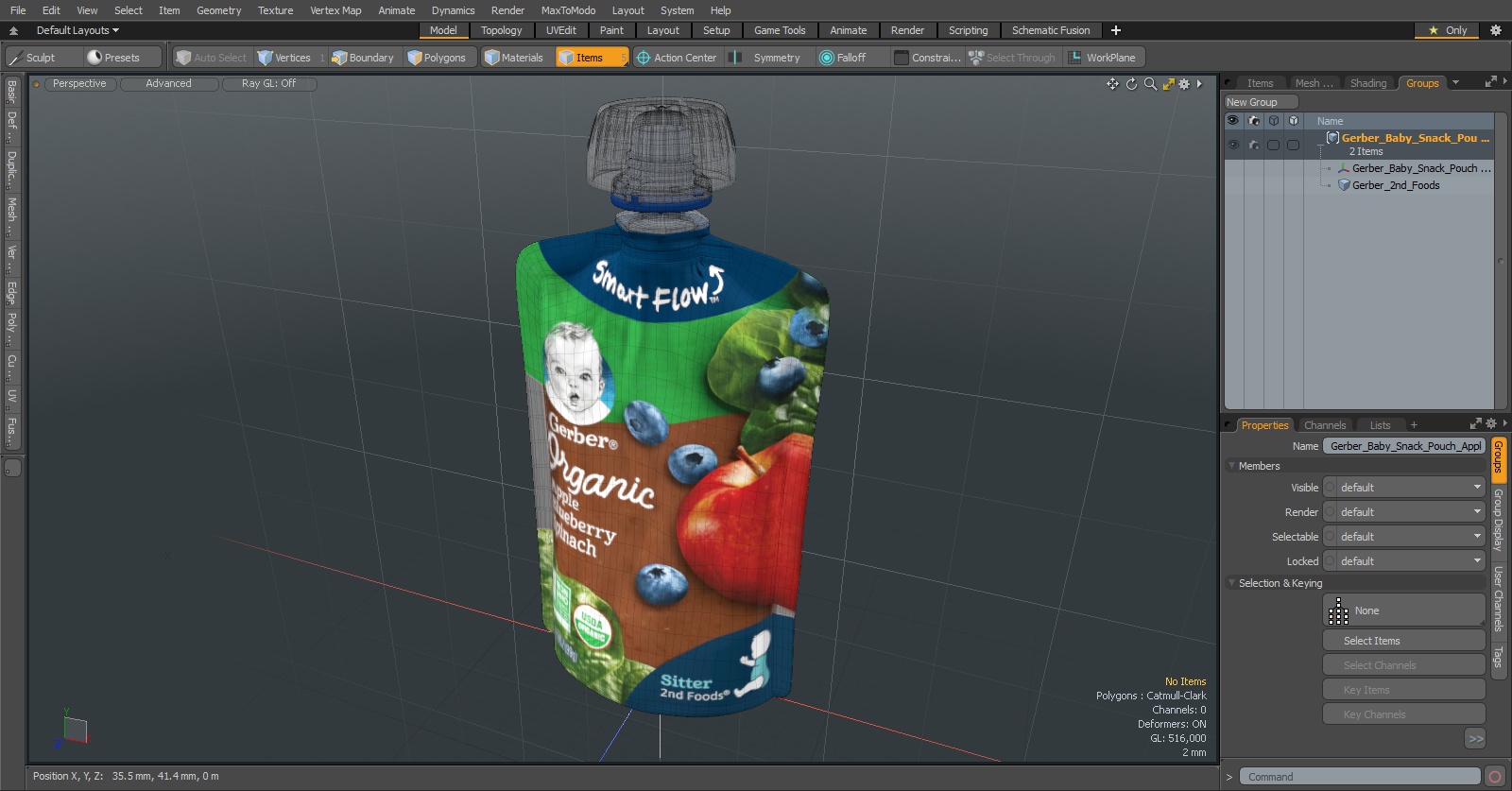Switch to Vertices selection mode
1512x791 pixels.
click(x=283, y=58)
